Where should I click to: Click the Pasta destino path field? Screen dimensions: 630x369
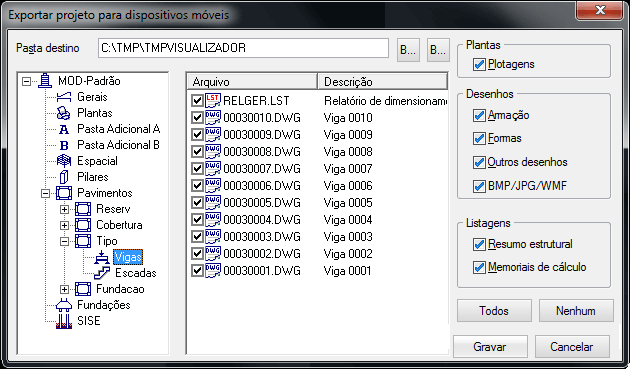coord(243,48)
